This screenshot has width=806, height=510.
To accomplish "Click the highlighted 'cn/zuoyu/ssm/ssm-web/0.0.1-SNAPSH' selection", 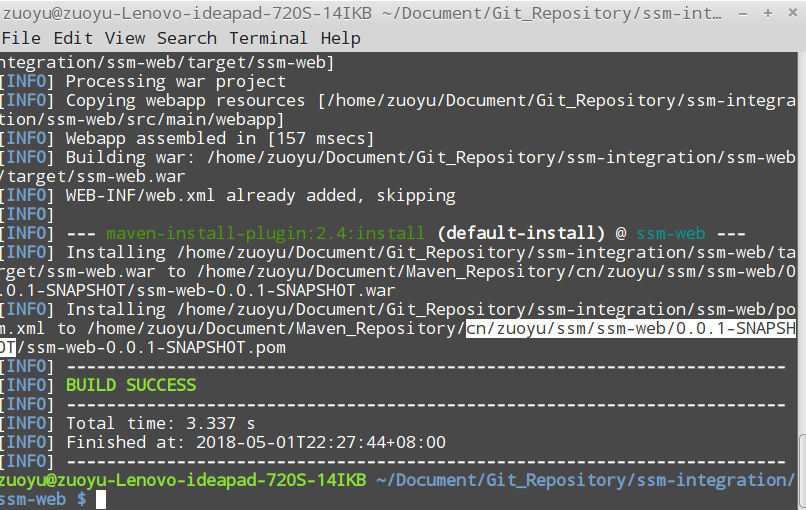I will 631,328.
